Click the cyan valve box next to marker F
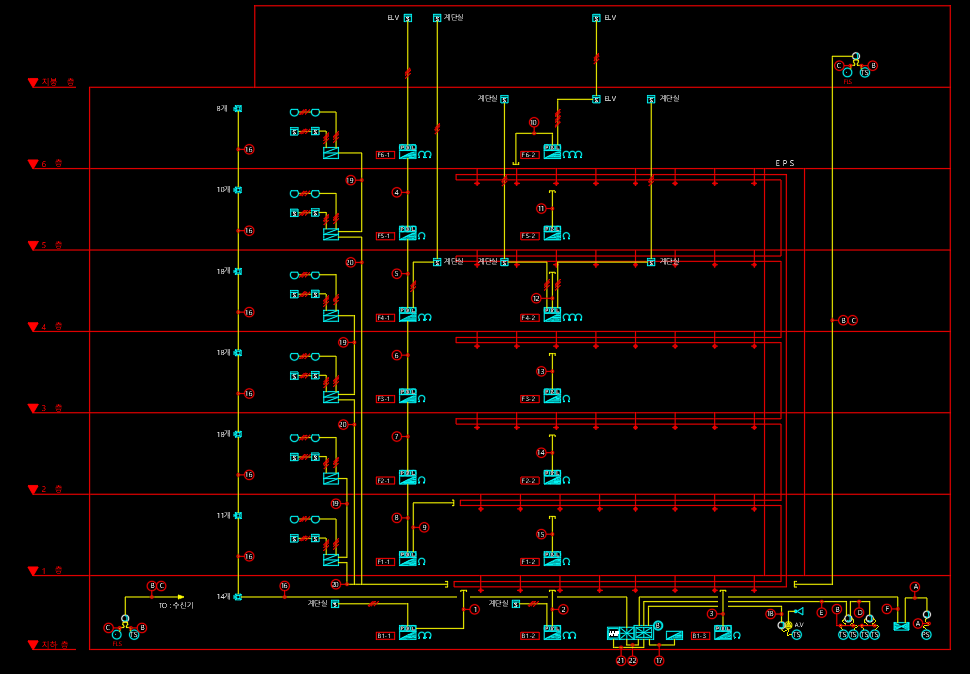 901,626
